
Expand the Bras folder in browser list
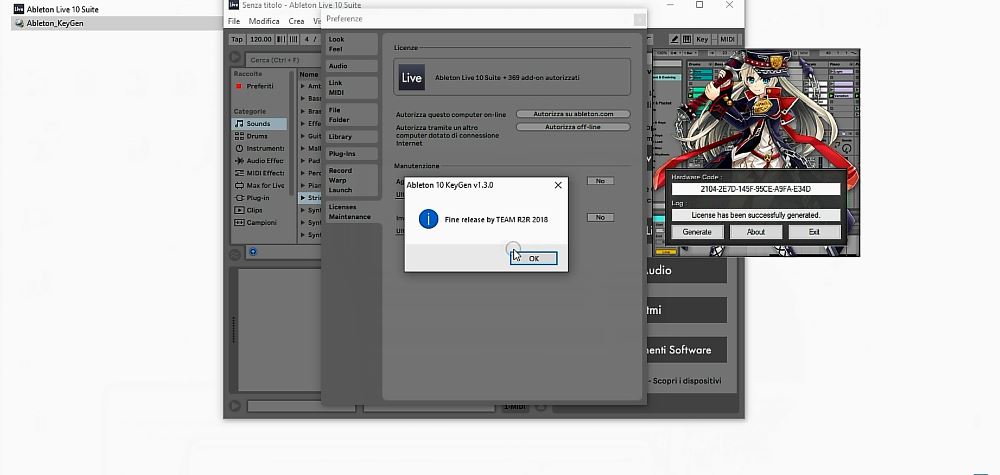click(303, 111)
